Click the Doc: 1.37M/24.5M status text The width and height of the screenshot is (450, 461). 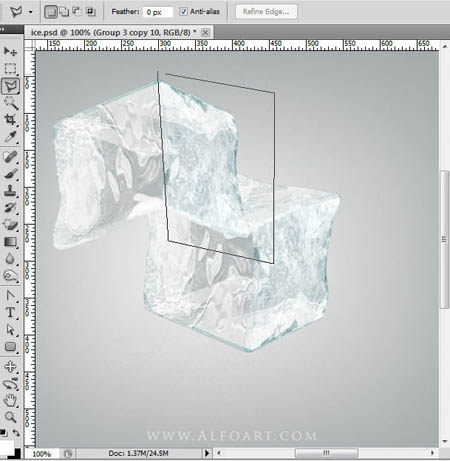click(138, 453)
